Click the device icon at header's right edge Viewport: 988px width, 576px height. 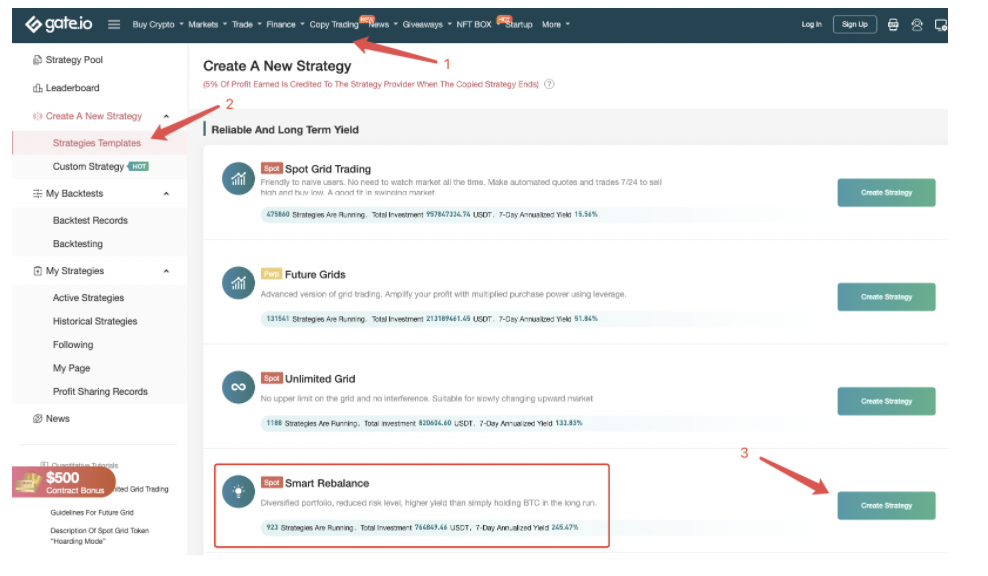tap(941, 25)
